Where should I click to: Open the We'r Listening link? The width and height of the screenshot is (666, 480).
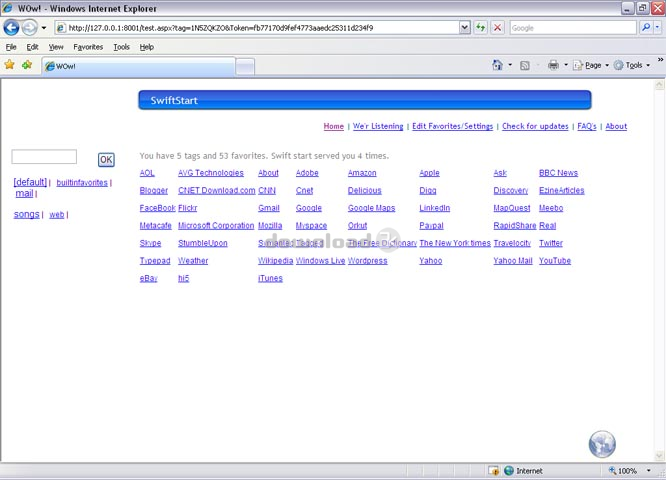pyautogui.click(x=378, y=126)
